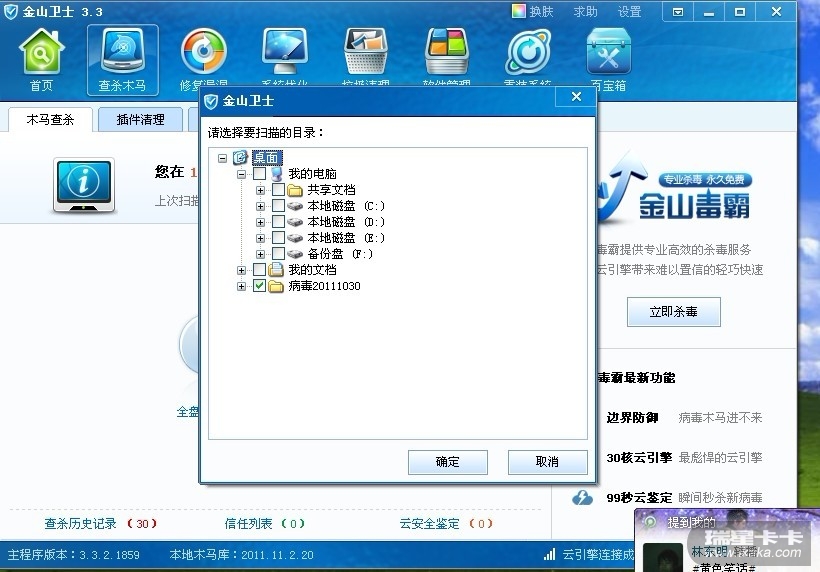This screenshot has height=572, width=820.
Task: Confirm with the 确定 button
Action: (x=448, y=462)
